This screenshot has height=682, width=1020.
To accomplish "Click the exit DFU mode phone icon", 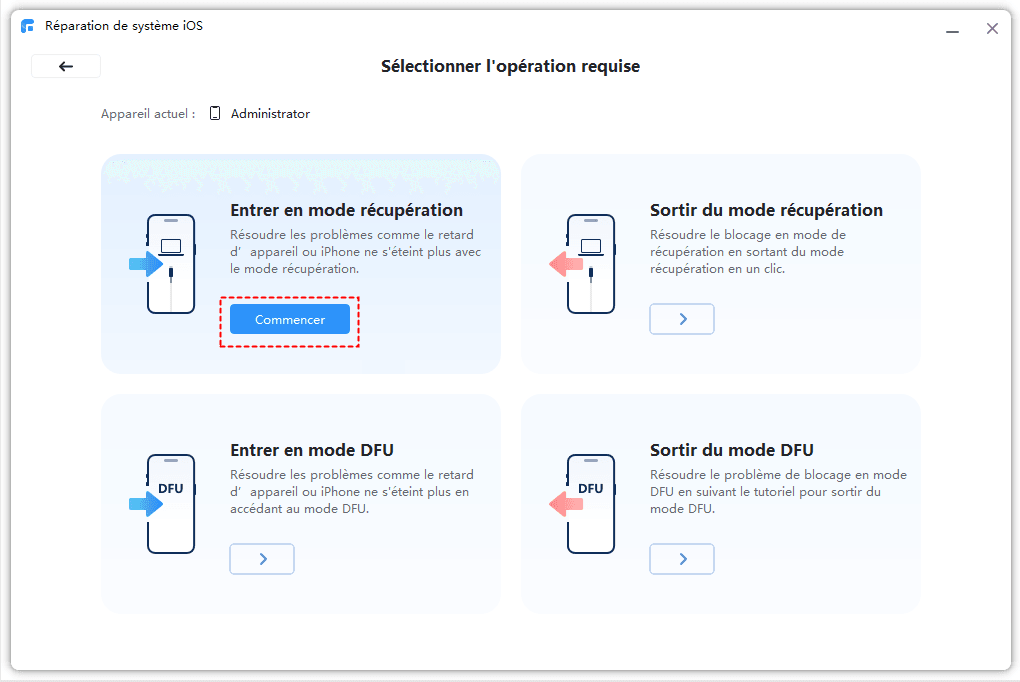I will pos(589,504).
